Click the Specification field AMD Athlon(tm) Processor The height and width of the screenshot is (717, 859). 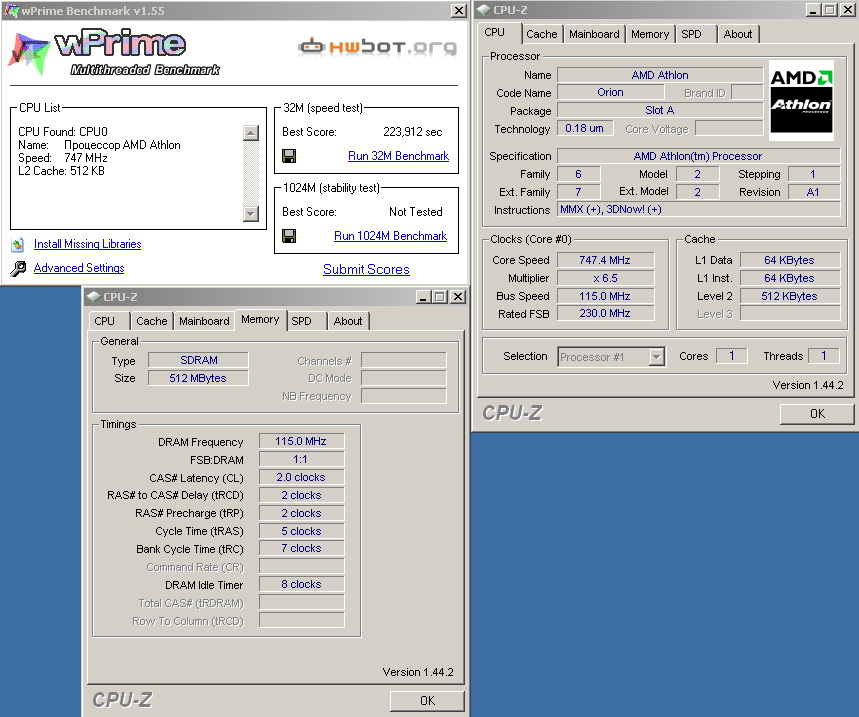[x=698, y=156]
